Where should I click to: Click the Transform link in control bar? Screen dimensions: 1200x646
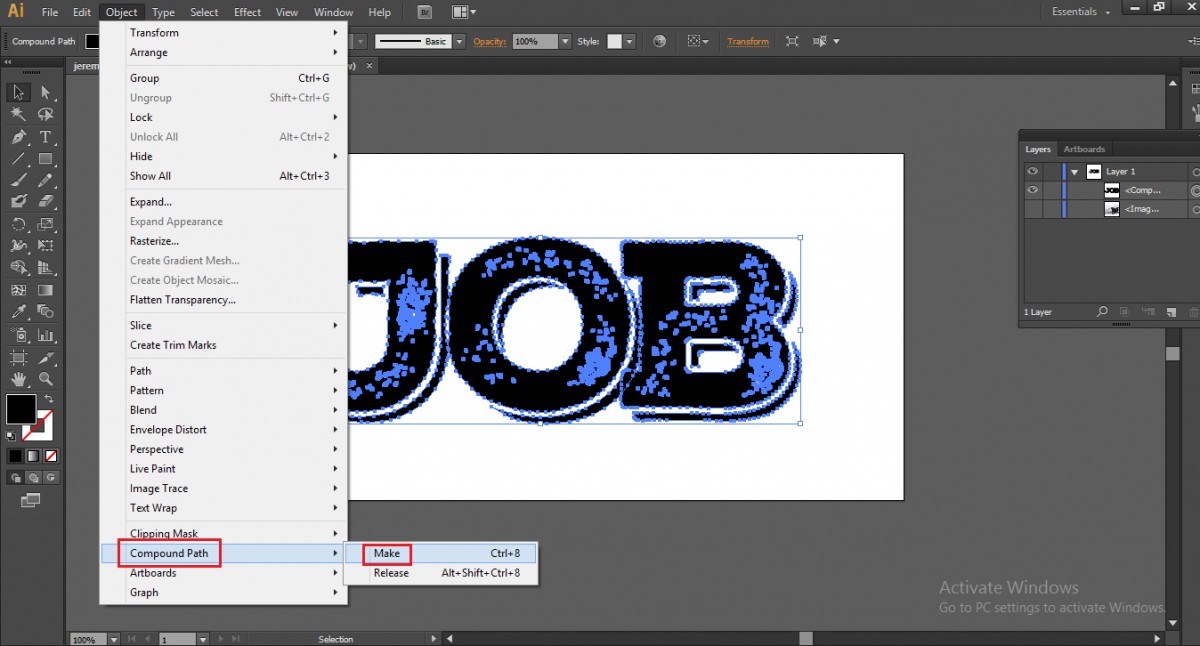pos(748,41)
